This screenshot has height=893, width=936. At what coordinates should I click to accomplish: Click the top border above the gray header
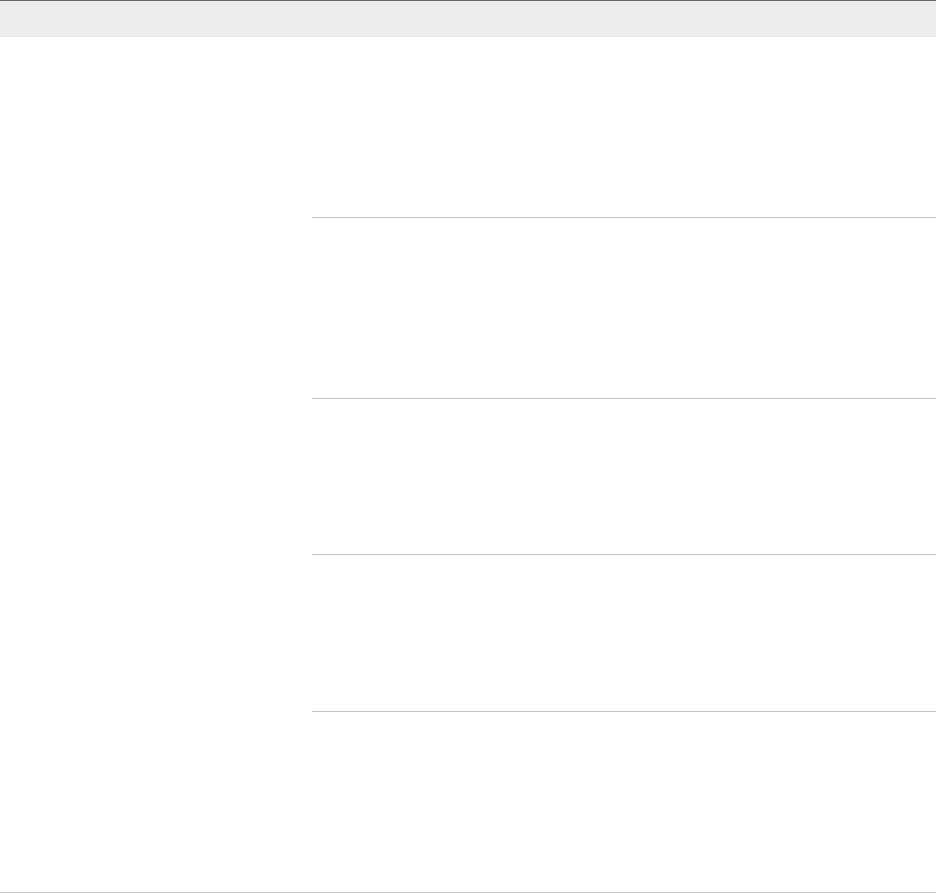(x=468, y=1)
